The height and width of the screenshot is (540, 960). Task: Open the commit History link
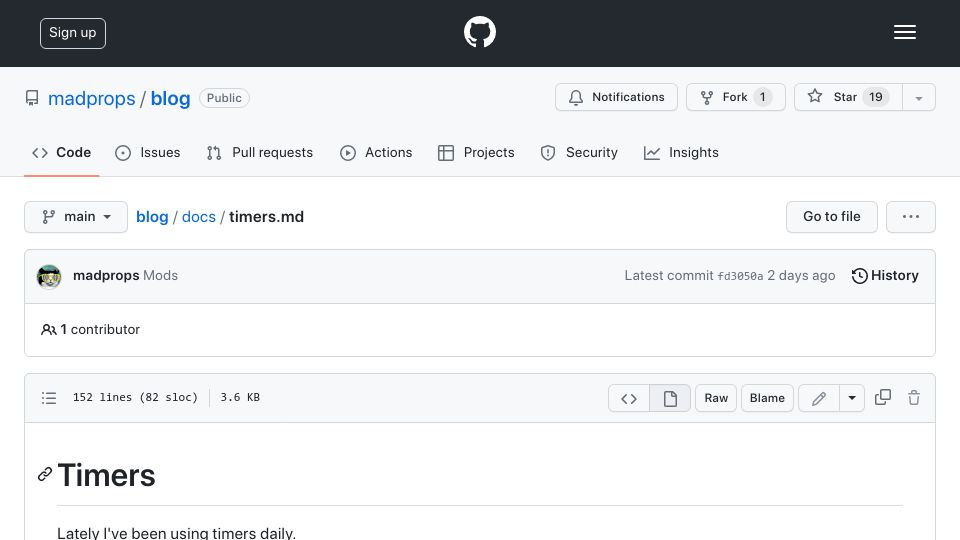coord(885,276)
